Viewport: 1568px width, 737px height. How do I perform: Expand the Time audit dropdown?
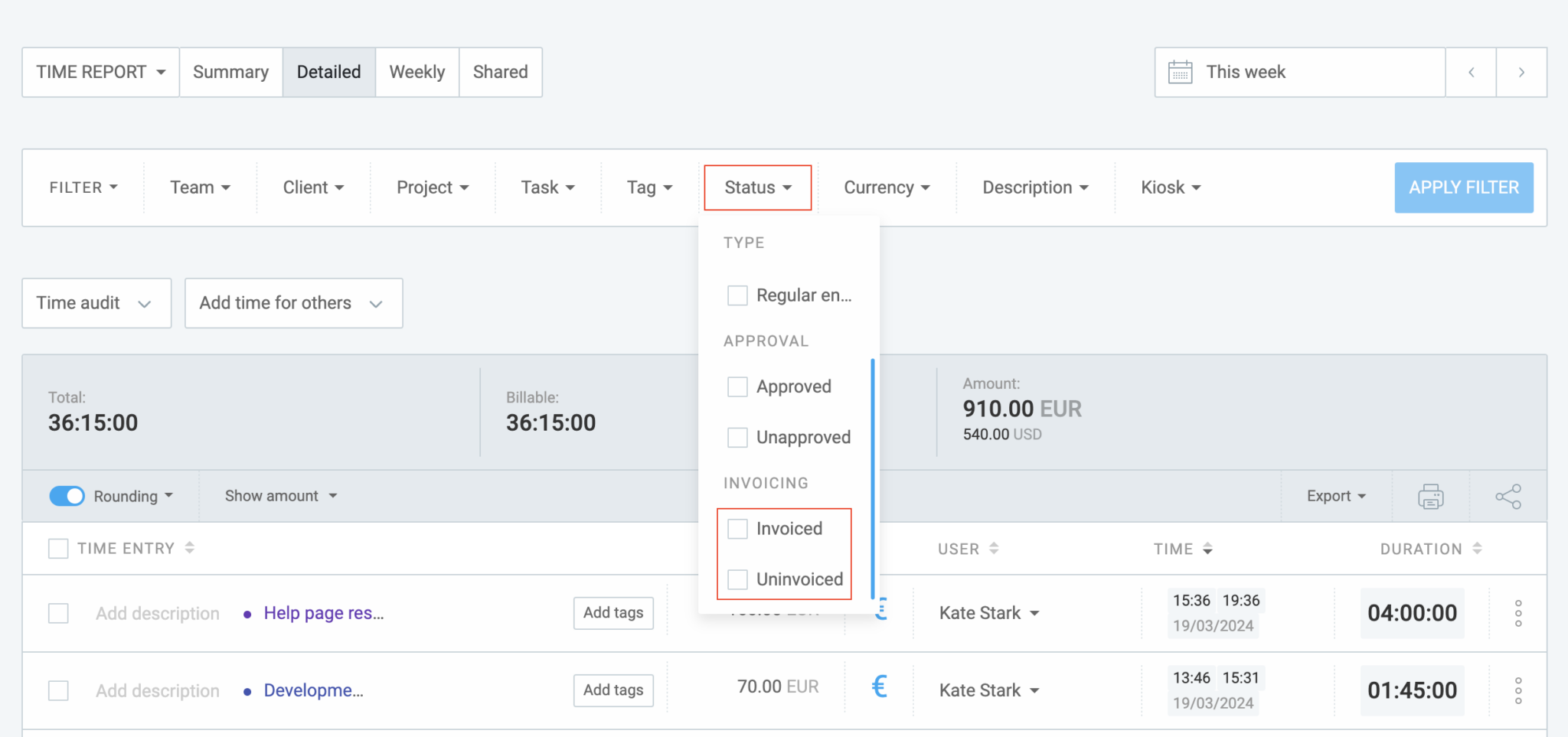pyautogui.click(x=96, y=303)
